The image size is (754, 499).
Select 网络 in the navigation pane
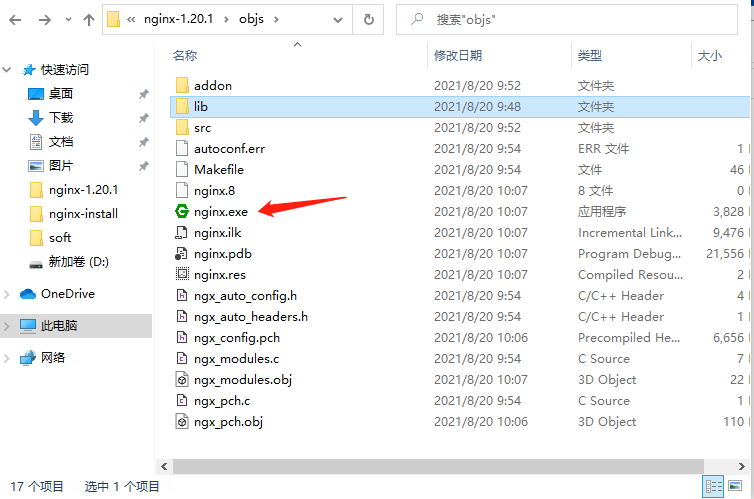[x=53, y=358]
